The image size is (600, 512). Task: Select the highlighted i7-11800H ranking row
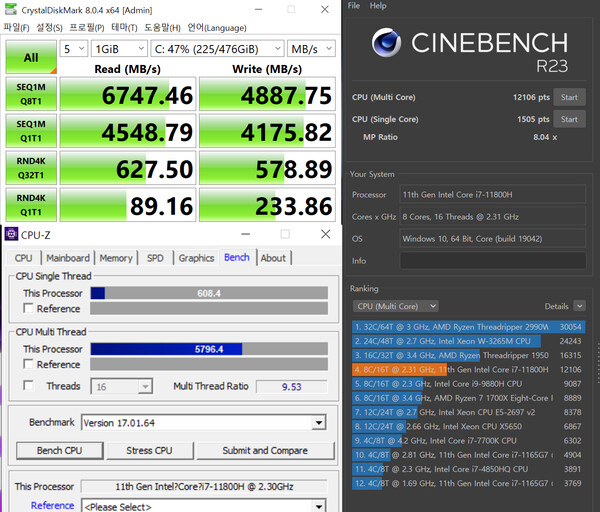468,369
